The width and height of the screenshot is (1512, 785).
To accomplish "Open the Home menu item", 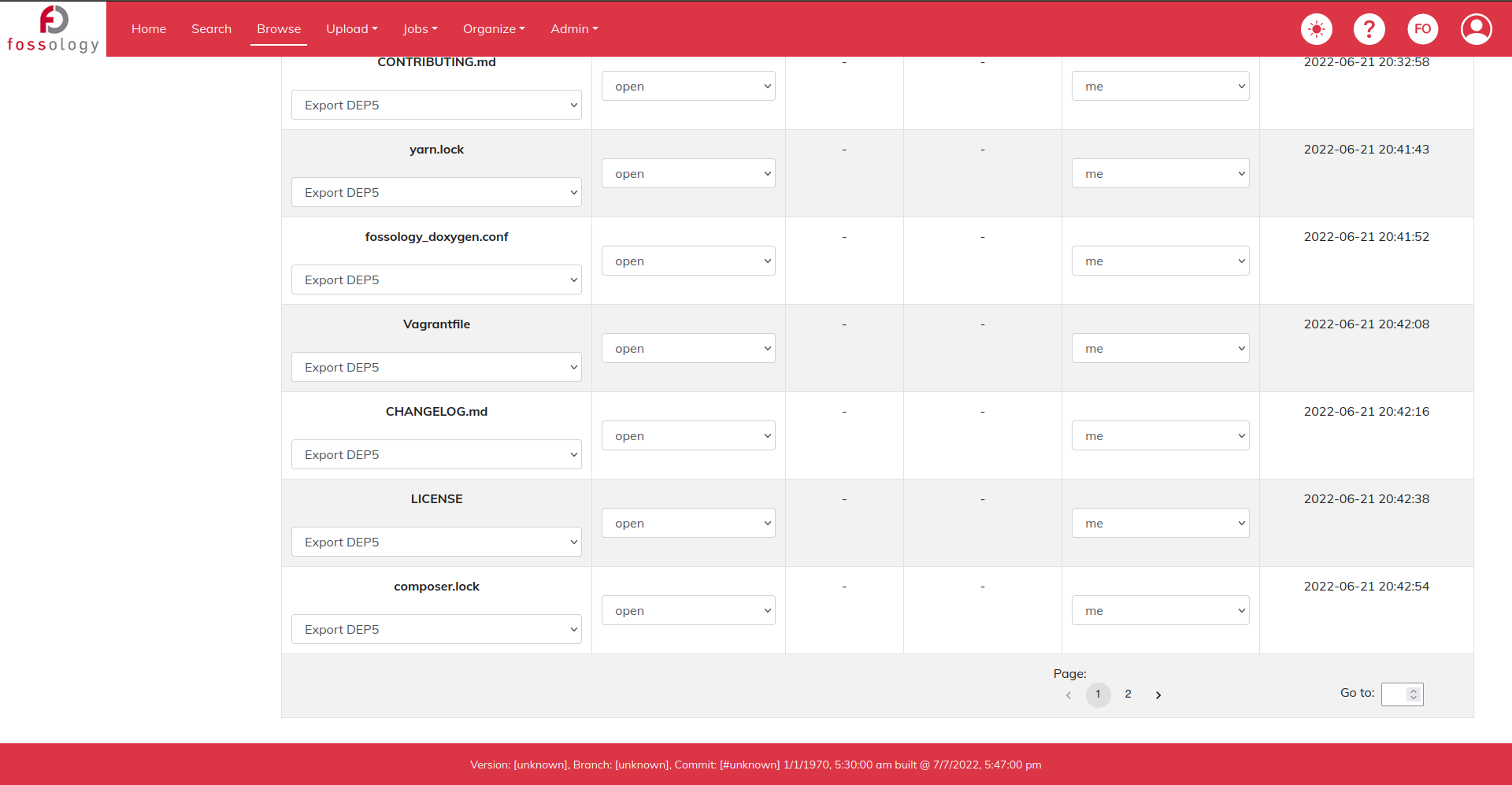I will pyautogui.click(x=149, y=29).
